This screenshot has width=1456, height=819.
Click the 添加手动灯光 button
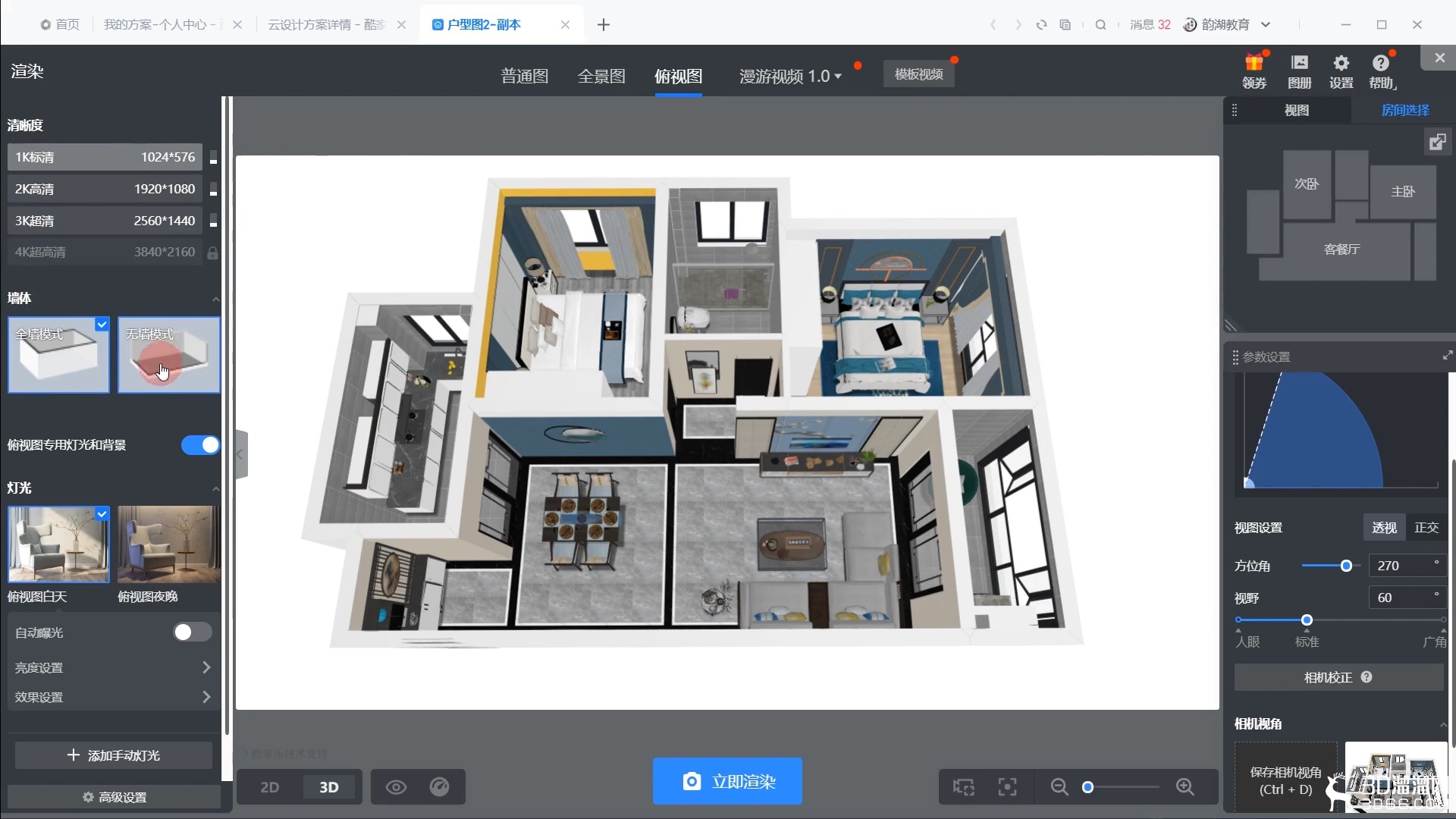click(113, 755)
